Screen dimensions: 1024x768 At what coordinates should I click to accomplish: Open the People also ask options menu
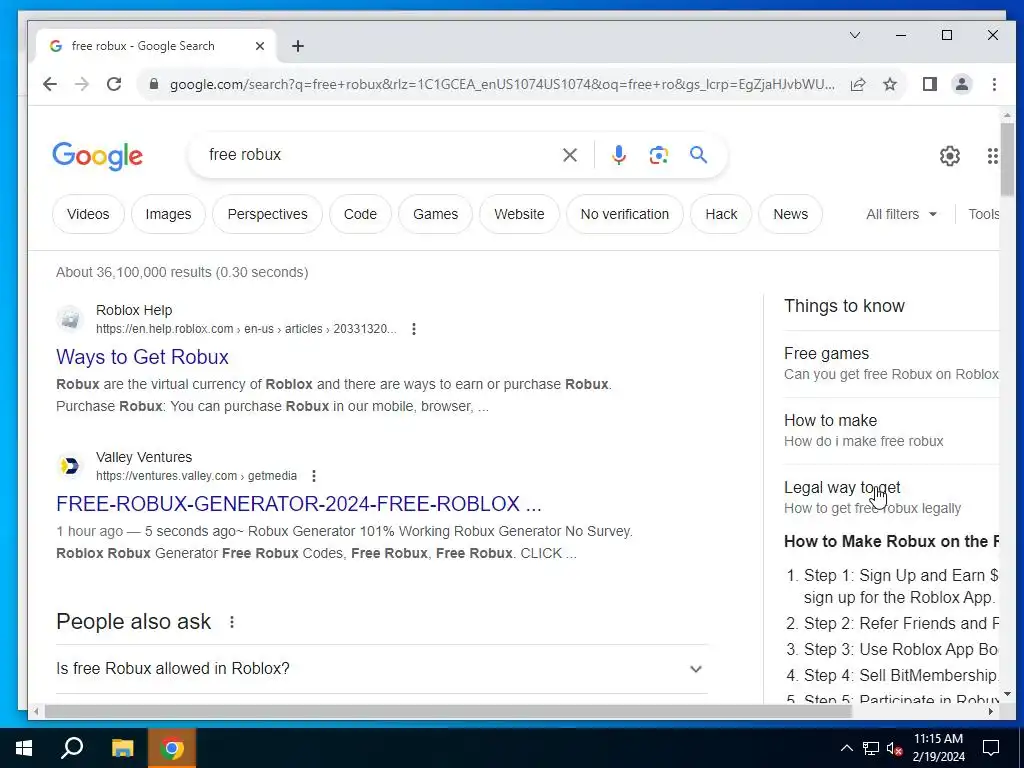(232, 622)
